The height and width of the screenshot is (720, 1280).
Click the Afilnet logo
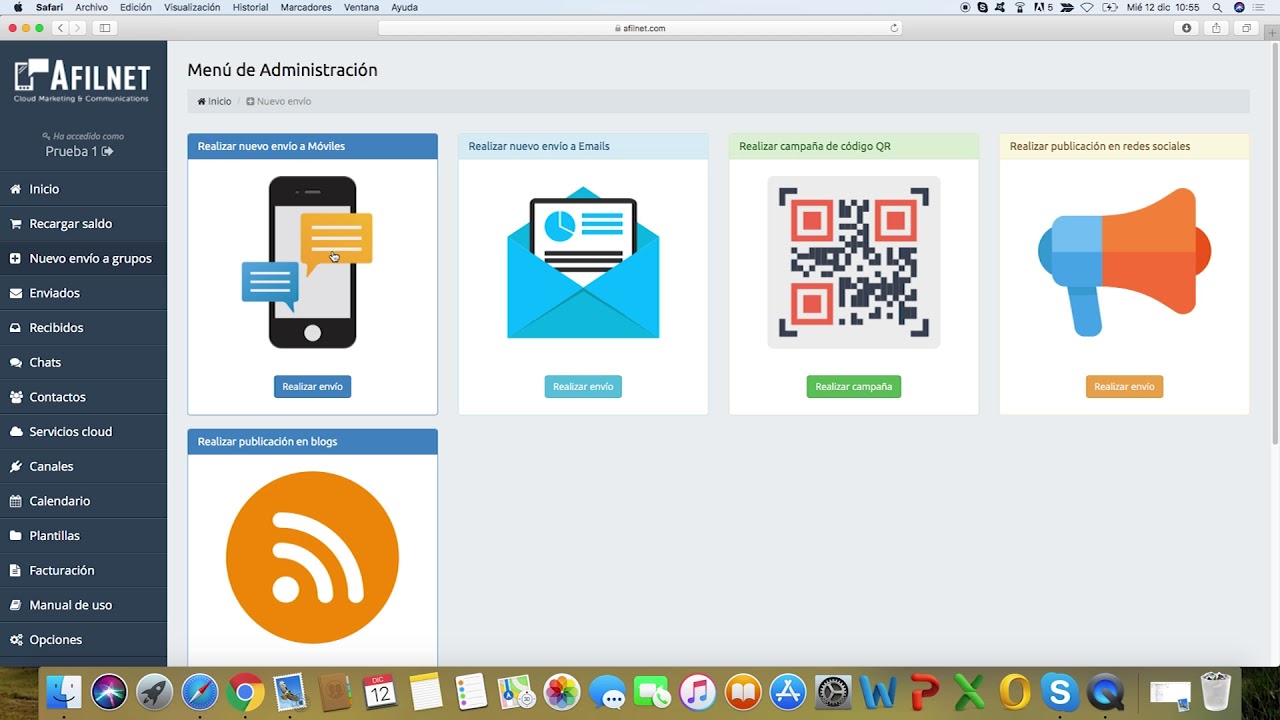(82, 80)
